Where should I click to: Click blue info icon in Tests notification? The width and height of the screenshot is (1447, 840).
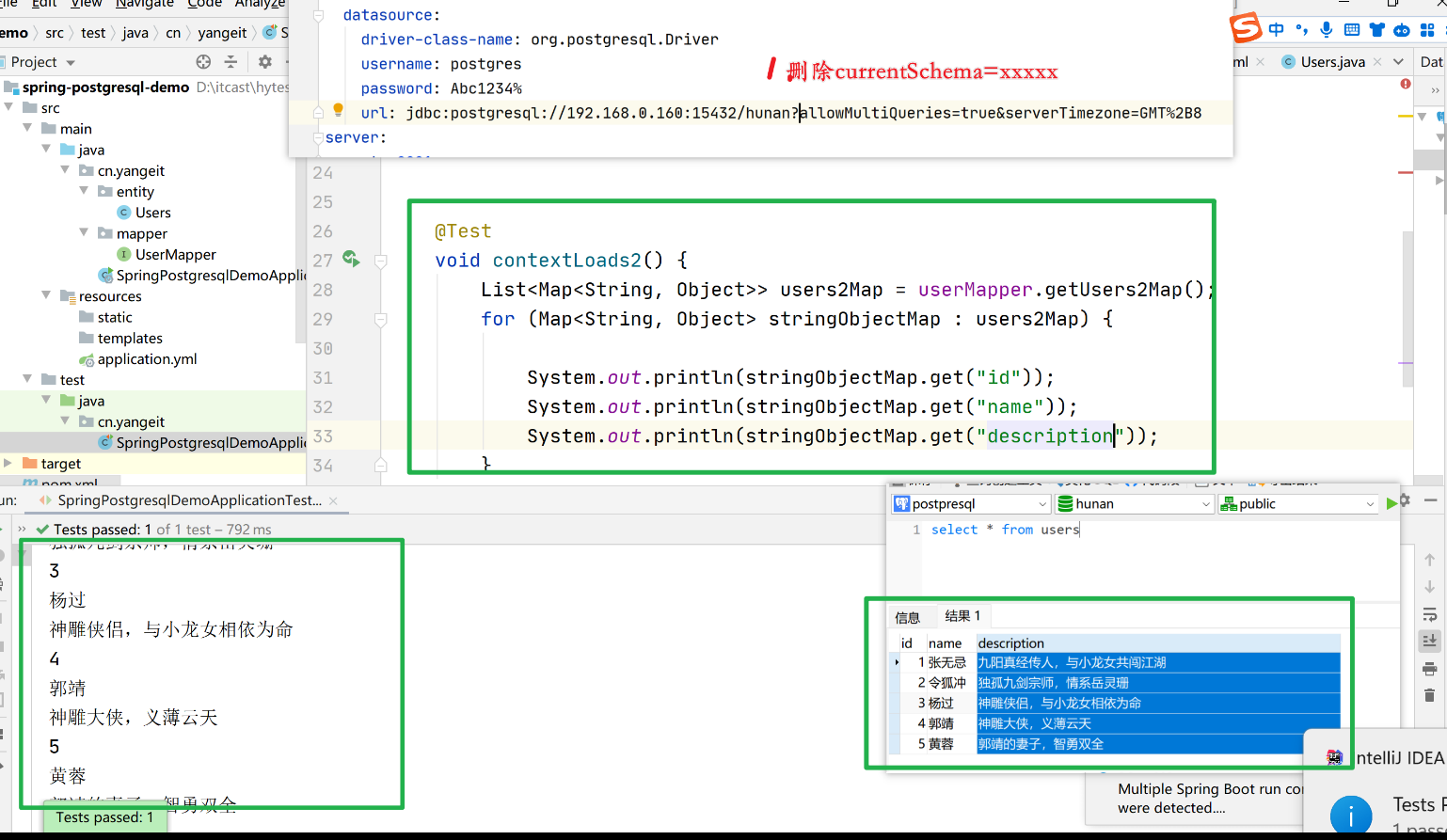(1351, 814)
